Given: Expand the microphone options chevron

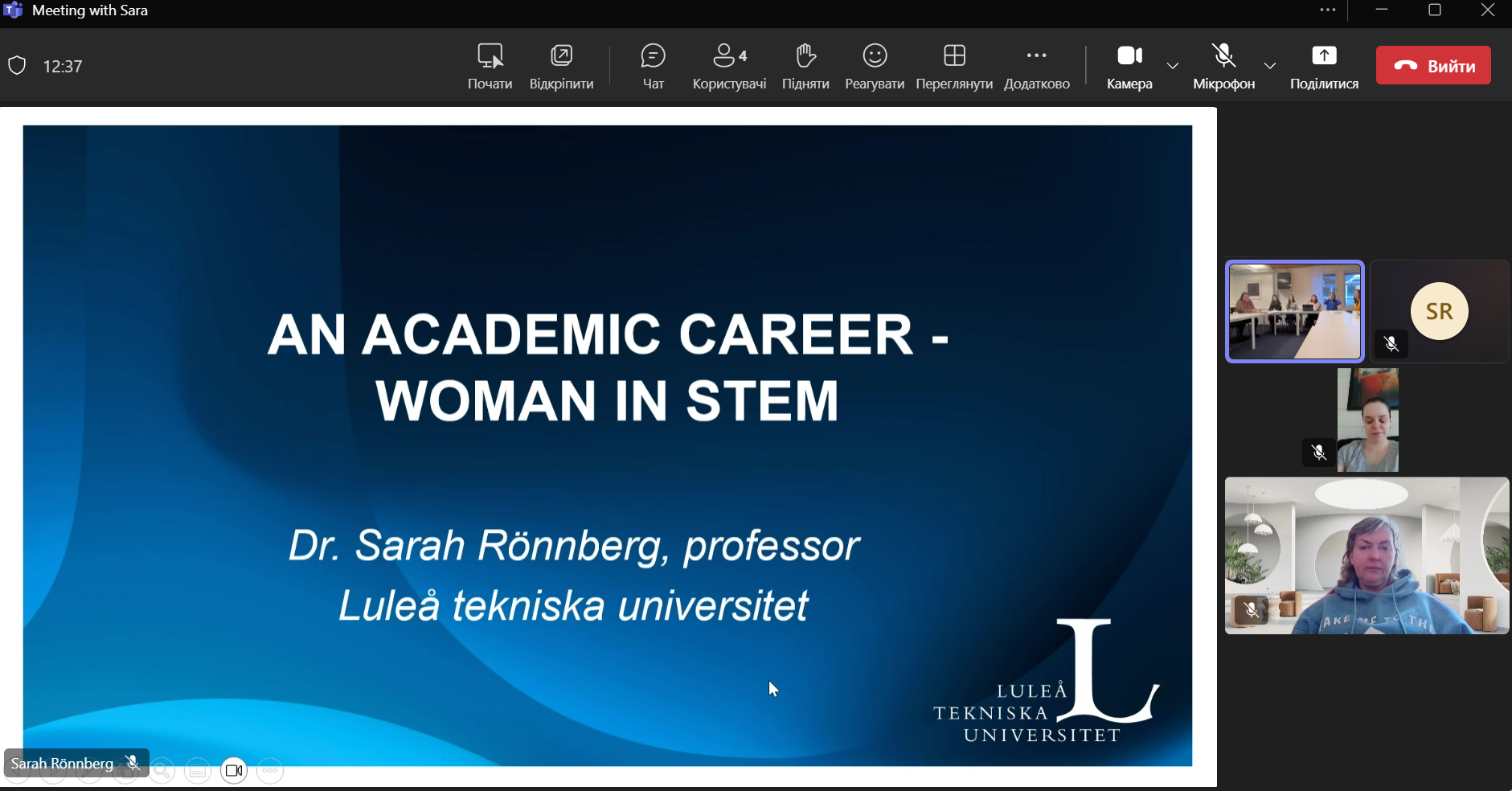Looking at the screenshot, I should coord(1270,66).
